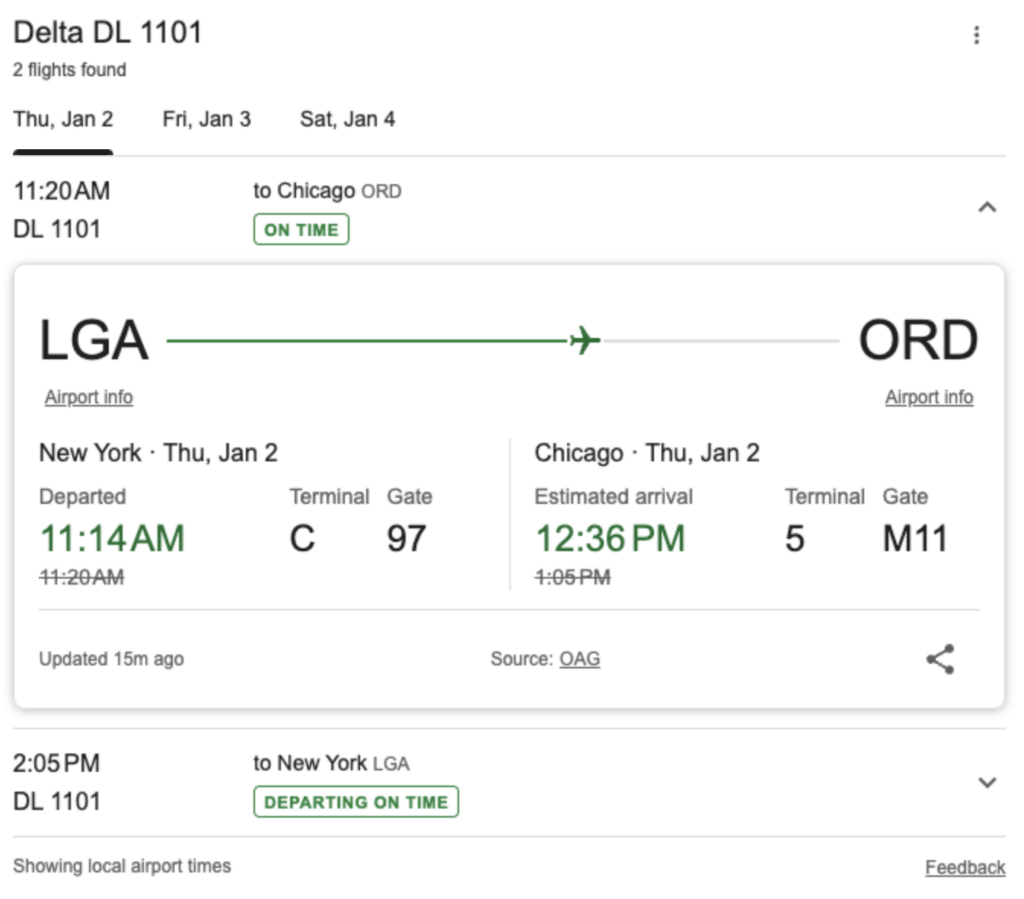Click the airplane icon on progress line
Screen dimensions: 1024x899
(585, 341)
